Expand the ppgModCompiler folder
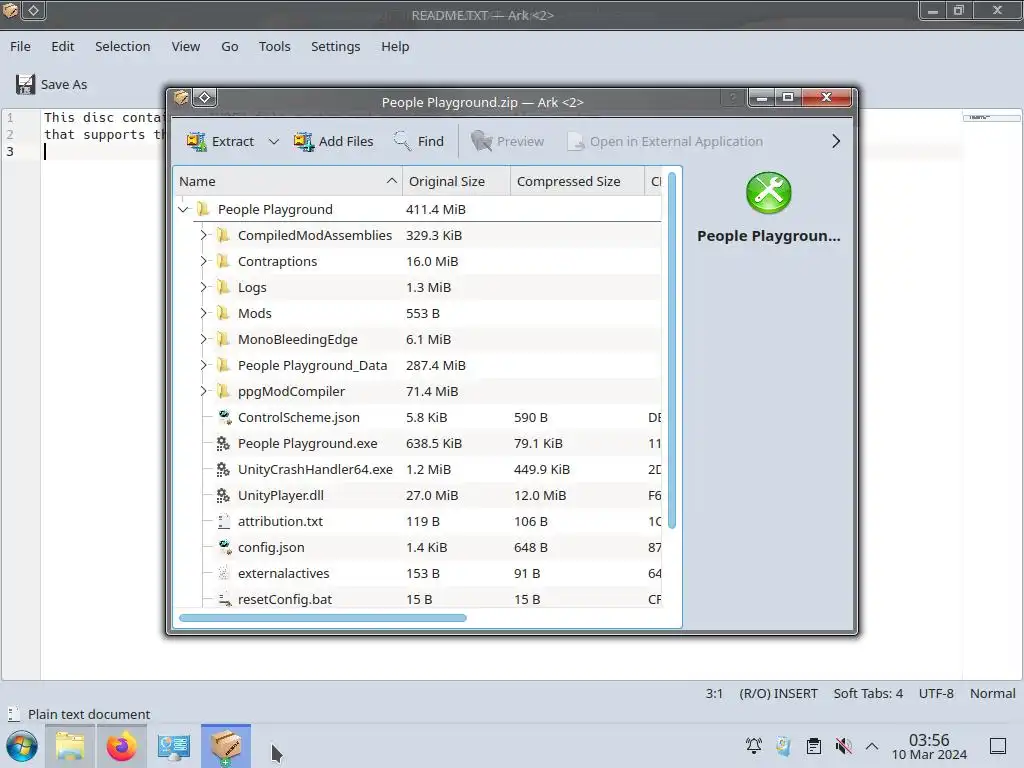This screenshot has height=768, width=1024. coord(203,391)
